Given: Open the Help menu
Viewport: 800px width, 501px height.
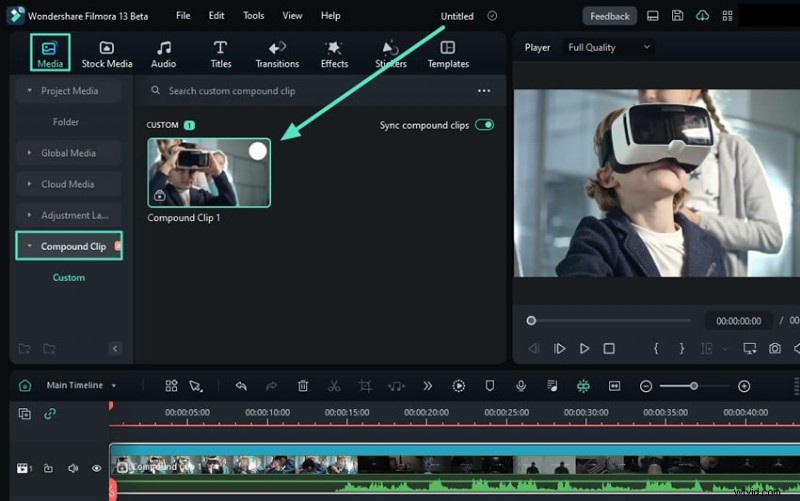Looking at the screenshot, I should point(330,16).
